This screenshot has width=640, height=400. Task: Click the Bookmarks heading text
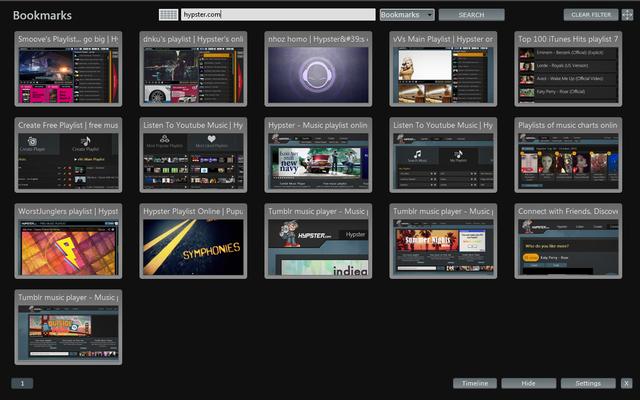[42, 16]
